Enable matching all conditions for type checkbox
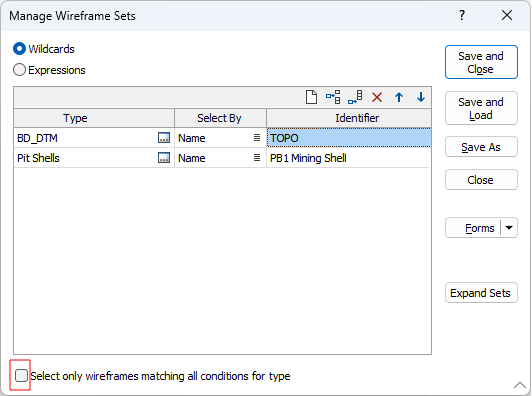 [x=21, y=376]
